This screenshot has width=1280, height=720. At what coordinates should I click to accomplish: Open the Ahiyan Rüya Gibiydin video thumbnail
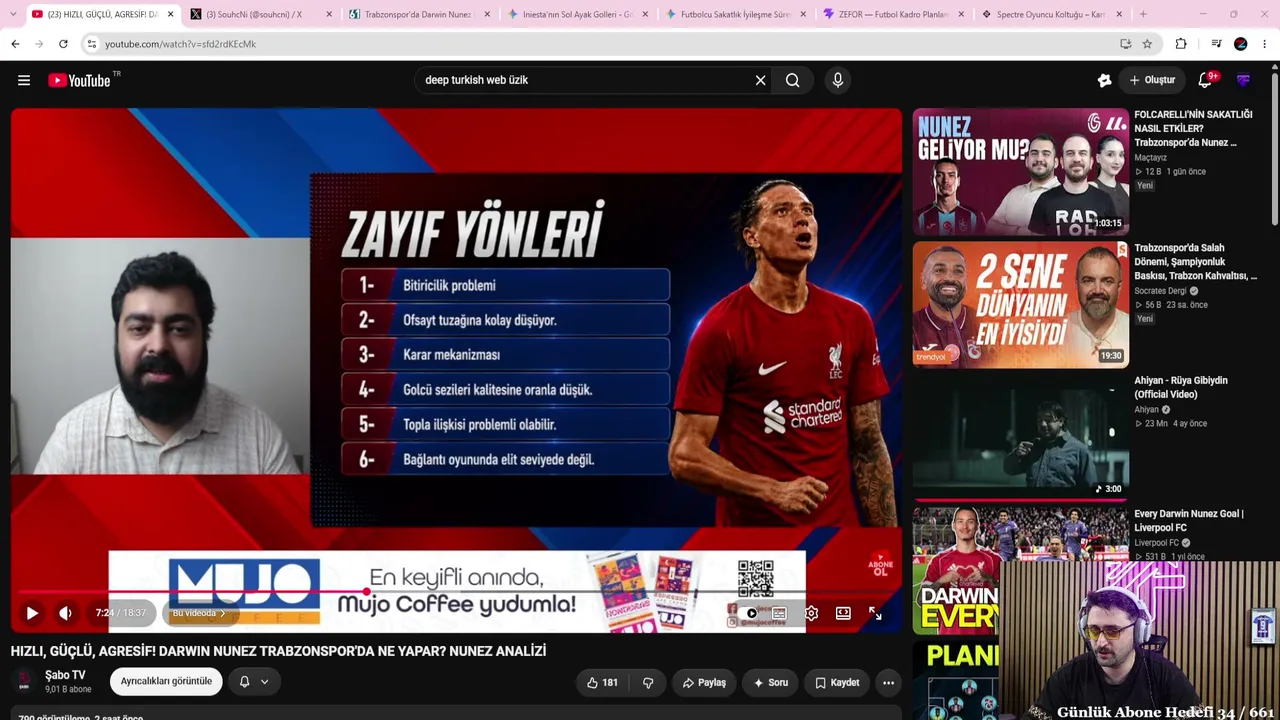[x=1020, y=436]
